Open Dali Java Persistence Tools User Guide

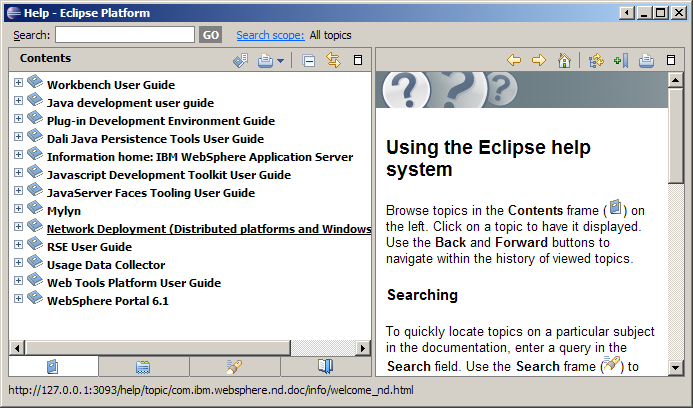(156, 139)
